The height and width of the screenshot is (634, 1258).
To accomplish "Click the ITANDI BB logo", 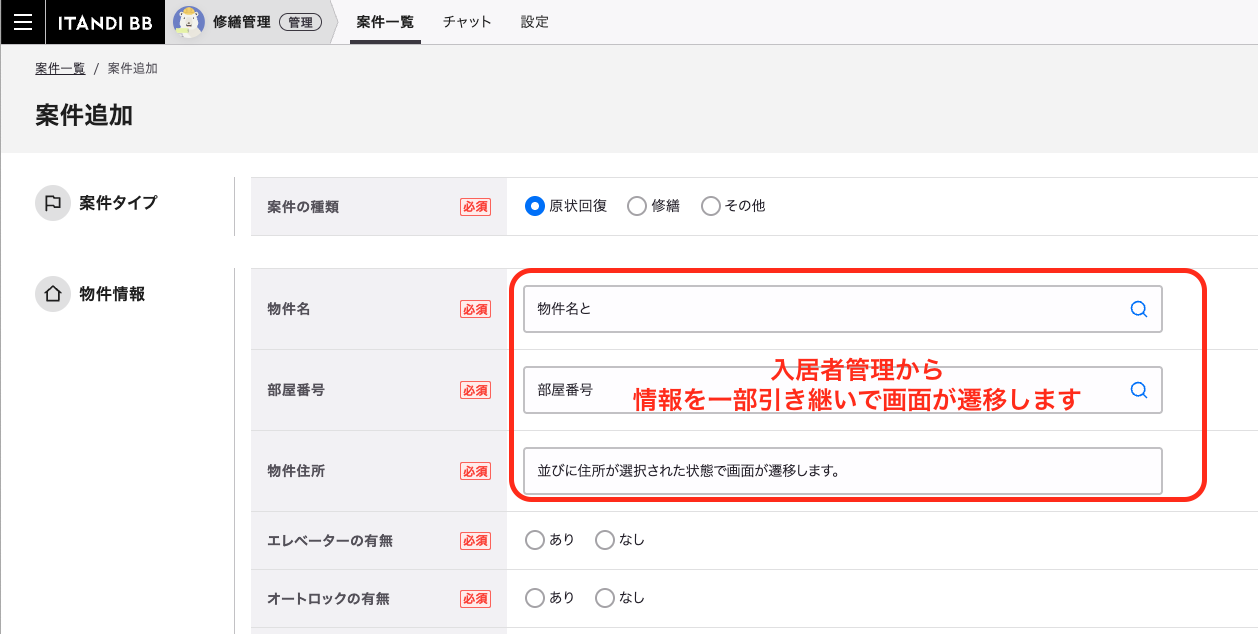I will tap(105, 22).
